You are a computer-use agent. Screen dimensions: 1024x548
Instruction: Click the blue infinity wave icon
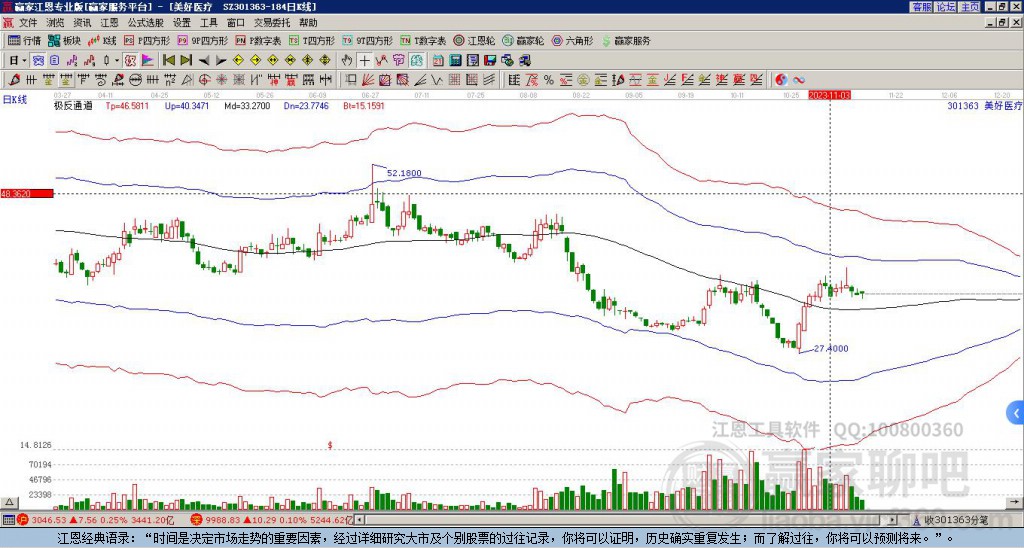pos(799,80)
